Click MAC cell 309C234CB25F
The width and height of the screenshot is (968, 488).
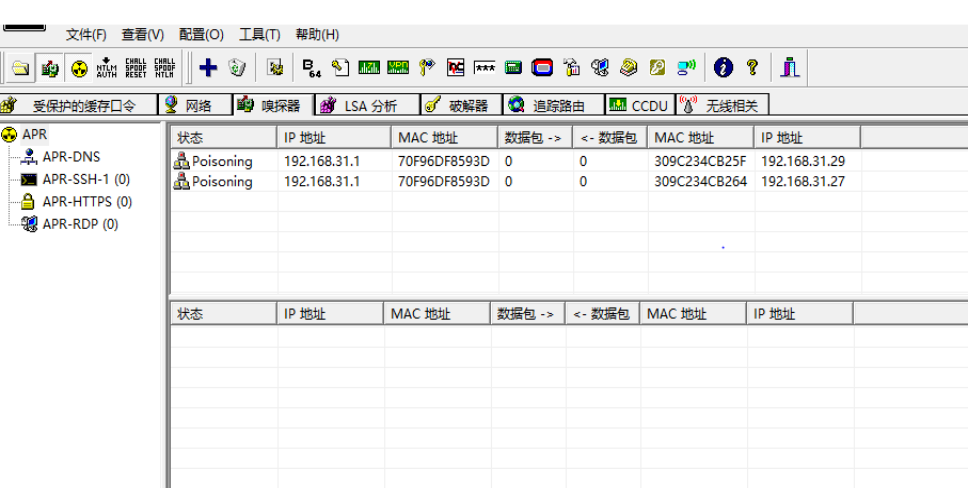[700, 161]
